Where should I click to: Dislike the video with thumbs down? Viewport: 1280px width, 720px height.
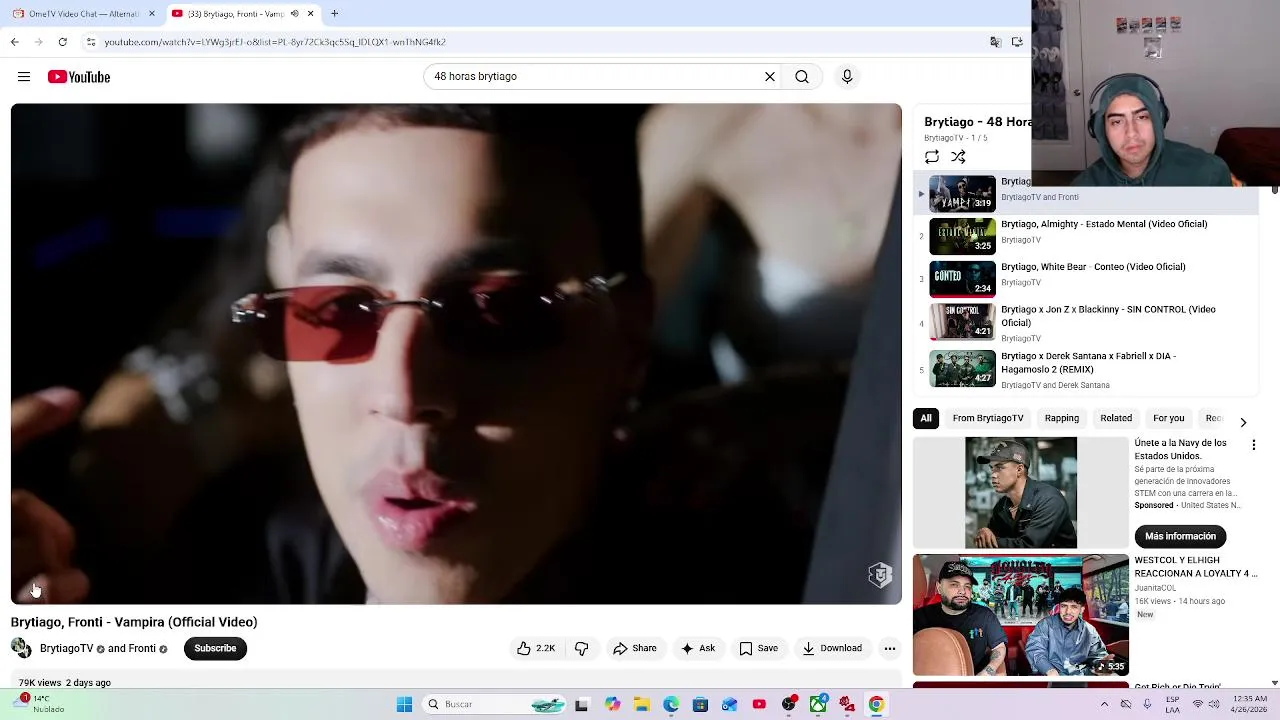click(582, 648)
